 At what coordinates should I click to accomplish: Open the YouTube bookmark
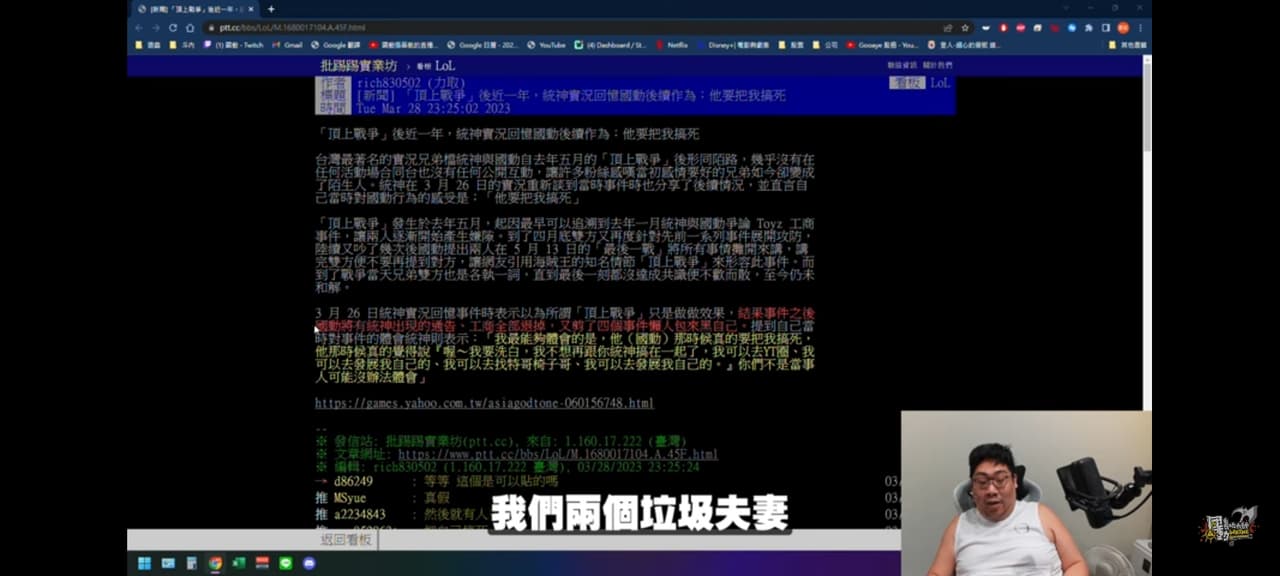pyautogui.click(x=546, y=45)
